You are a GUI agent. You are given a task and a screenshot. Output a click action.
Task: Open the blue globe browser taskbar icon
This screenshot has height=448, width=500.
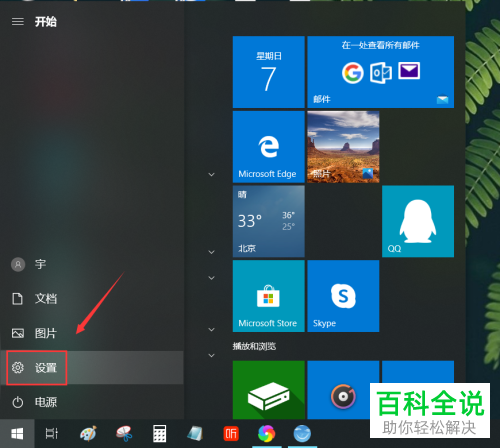pos(302,434)
